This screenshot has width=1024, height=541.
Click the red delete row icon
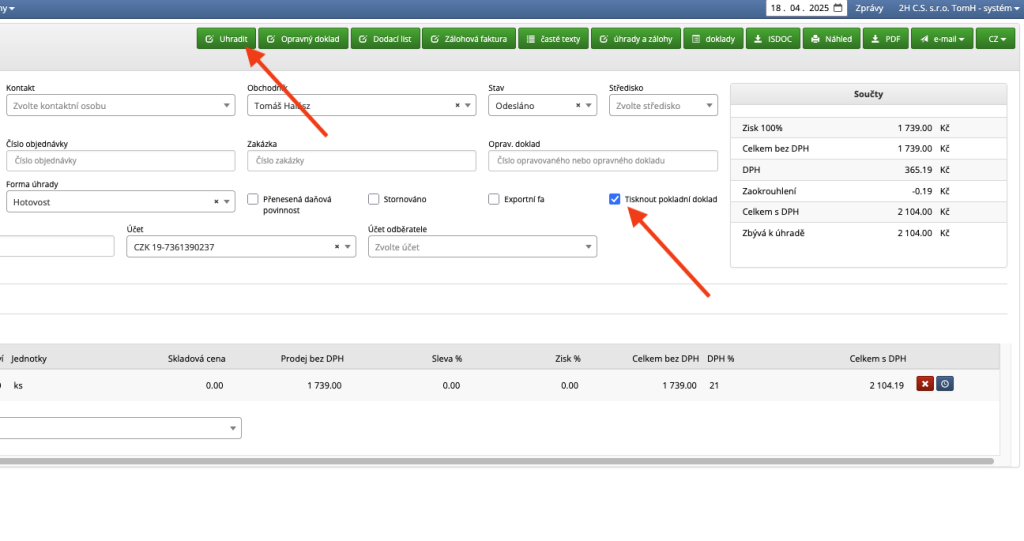(x=925, y=384)
